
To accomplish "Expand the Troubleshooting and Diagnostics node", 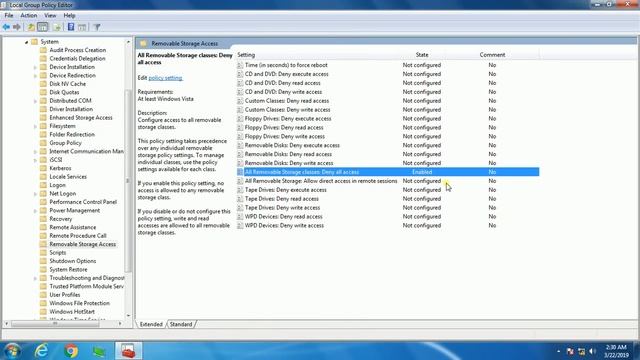I will pos(36,278).
